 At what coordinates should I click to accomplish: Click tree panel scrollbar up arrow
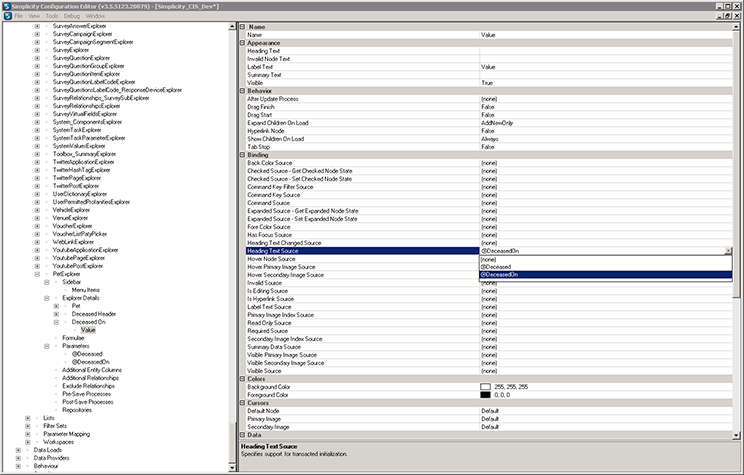click(232, 27)
